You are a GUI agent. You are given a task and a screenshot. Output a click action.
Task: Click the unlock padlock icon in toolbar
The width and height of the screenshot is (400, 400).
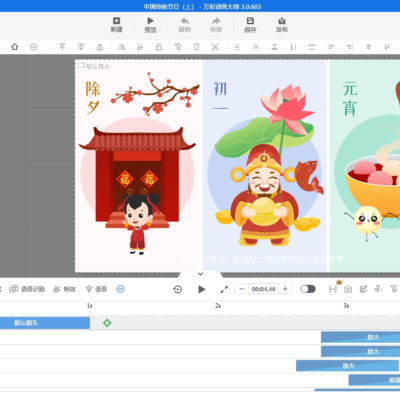(x=159, y=47)
